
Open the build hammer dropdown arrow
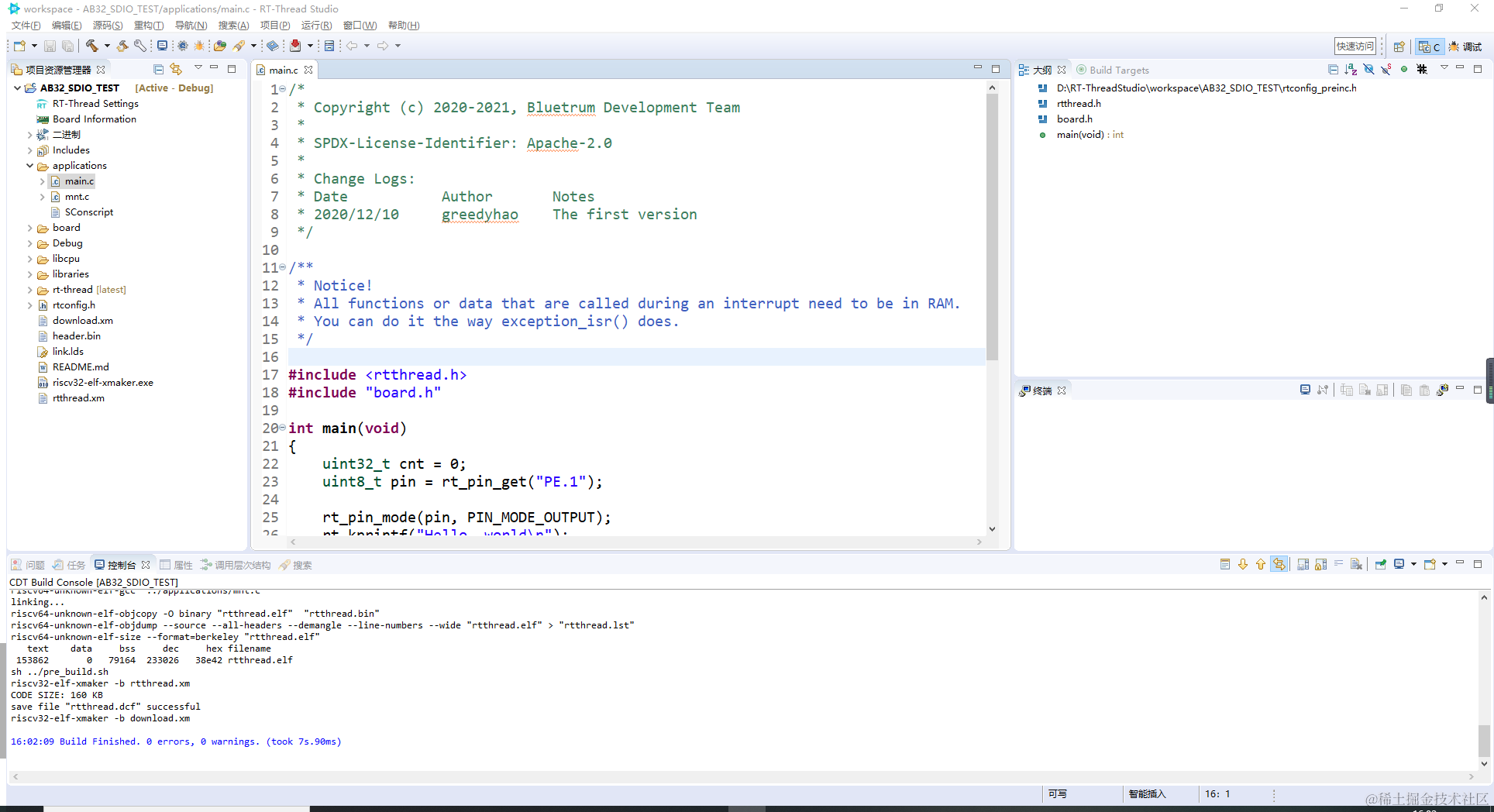pos(107,46)
